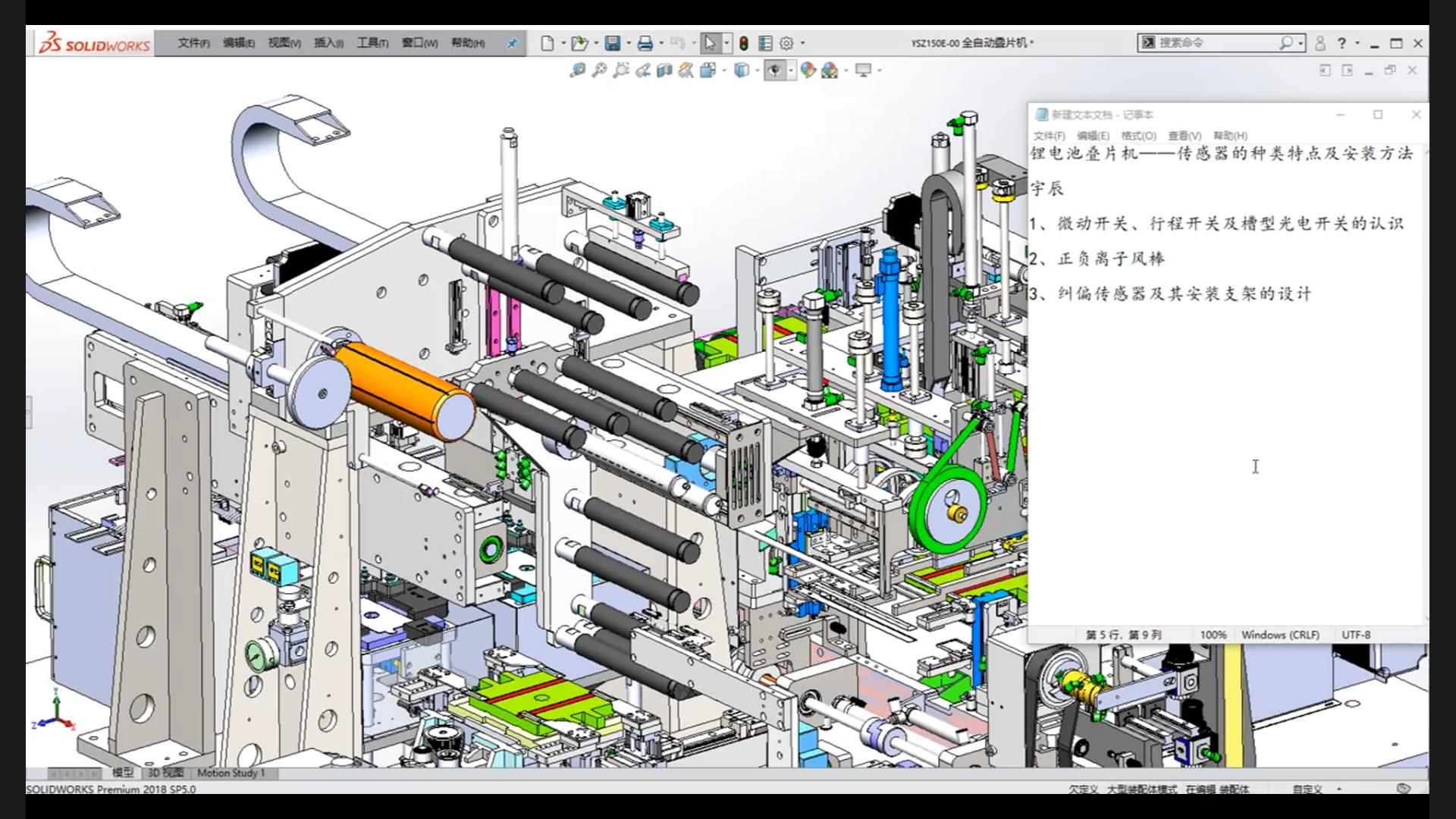Maximize the Notepad window
Viewport: 1456px width, 819px height.
[x=1378, y=115]
